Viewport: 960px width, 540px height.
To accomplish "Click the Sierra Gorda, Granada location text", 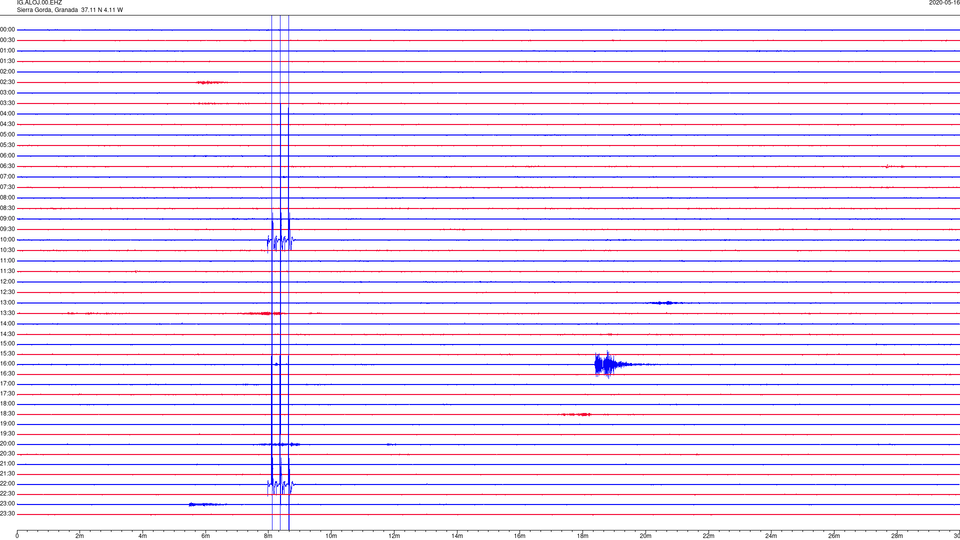I will pyautogui.click(x=48, y=10).
